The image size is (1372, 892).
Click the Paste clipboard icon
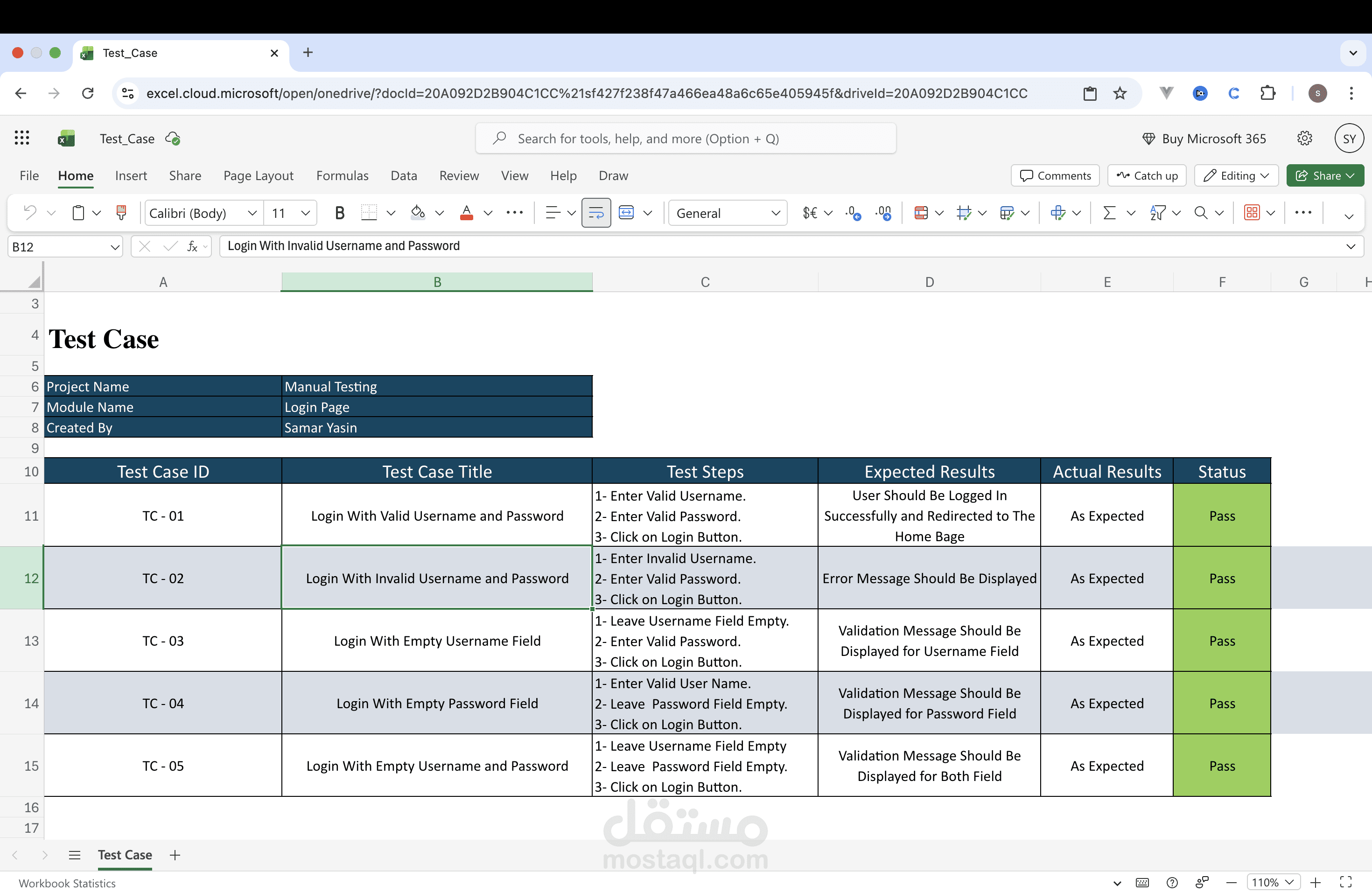(x=78, y=213)
